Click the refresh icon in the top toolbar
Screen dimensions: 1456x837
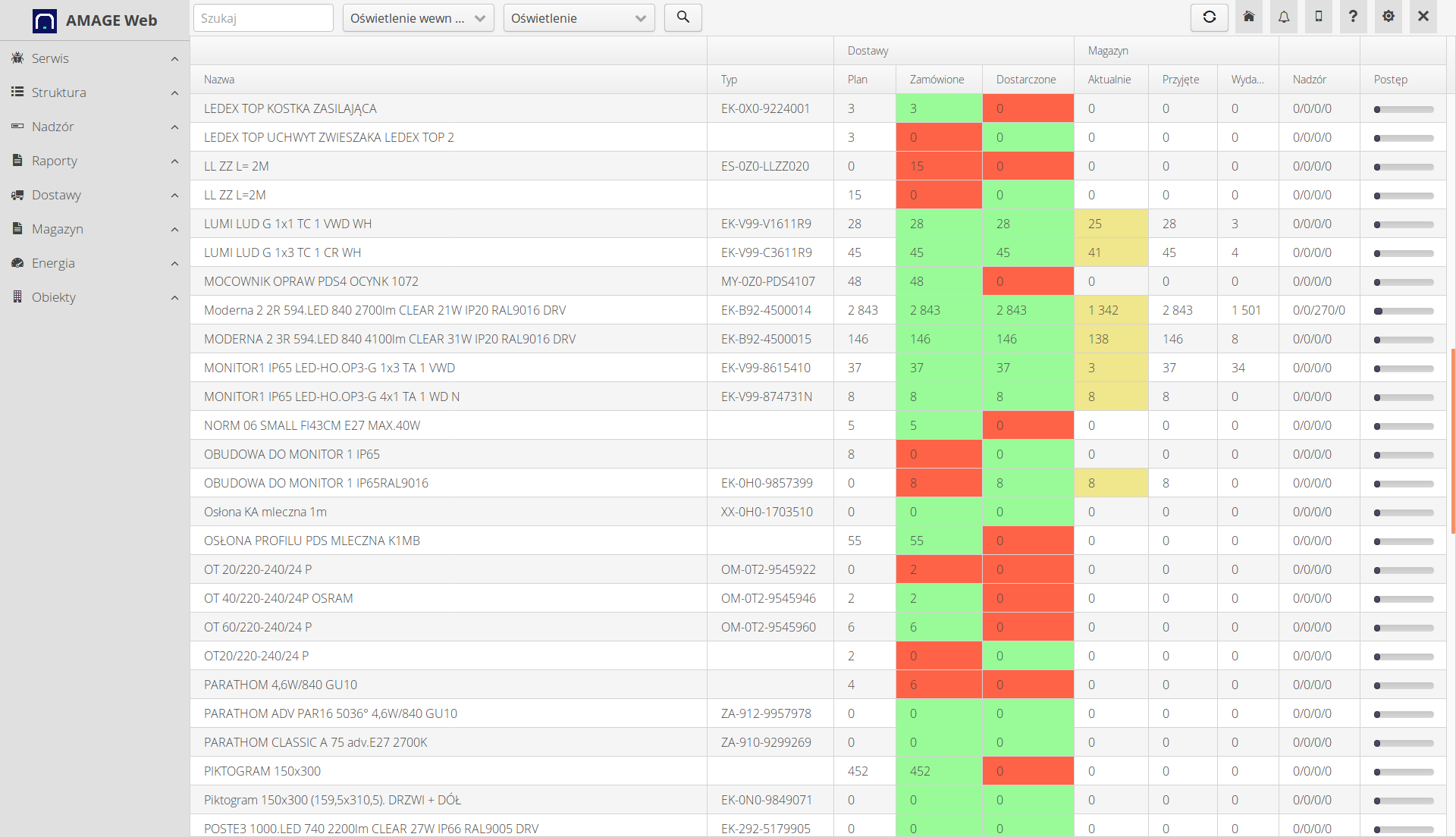[x=1209, y=17]
